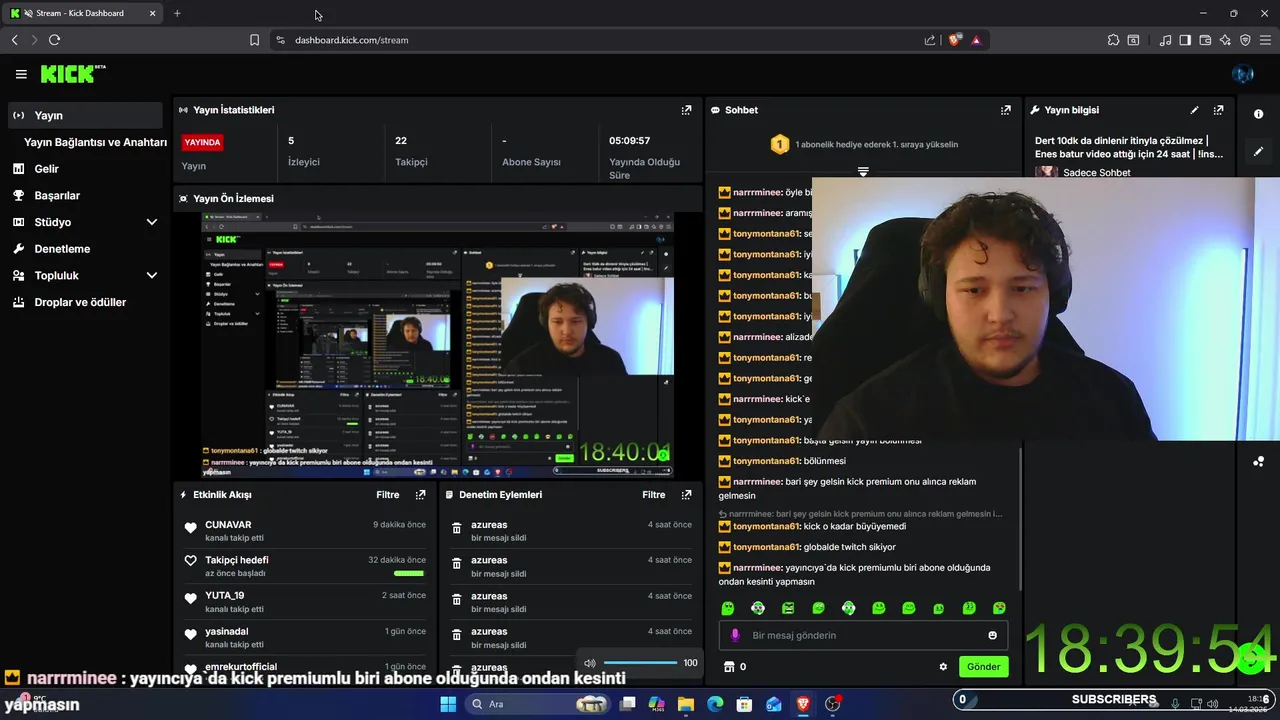Pop out the Yayın bilgisi panel
Image resolution: width=1280 pixels, height=720 pixels.
tap(1218, 110)
